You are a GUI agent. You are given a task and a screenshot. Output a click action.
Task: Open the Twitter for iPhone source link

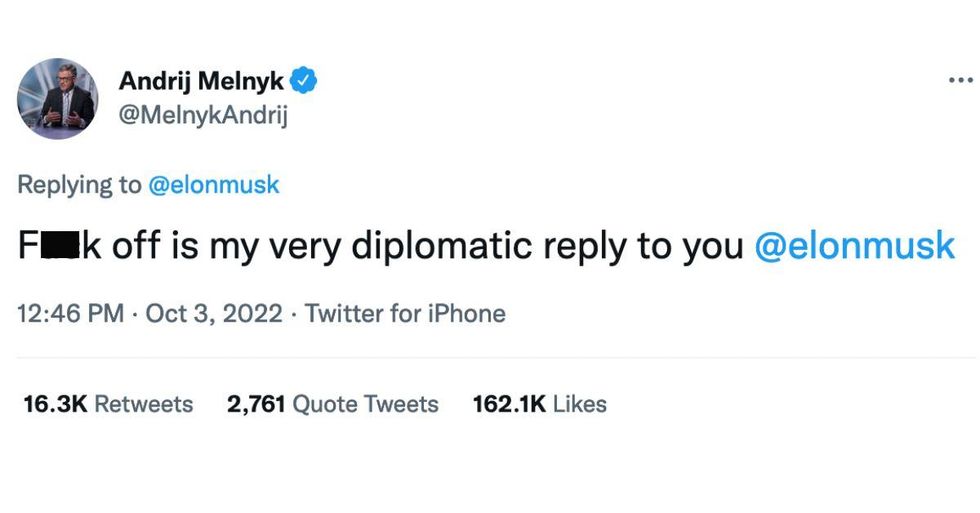[405, 314]
